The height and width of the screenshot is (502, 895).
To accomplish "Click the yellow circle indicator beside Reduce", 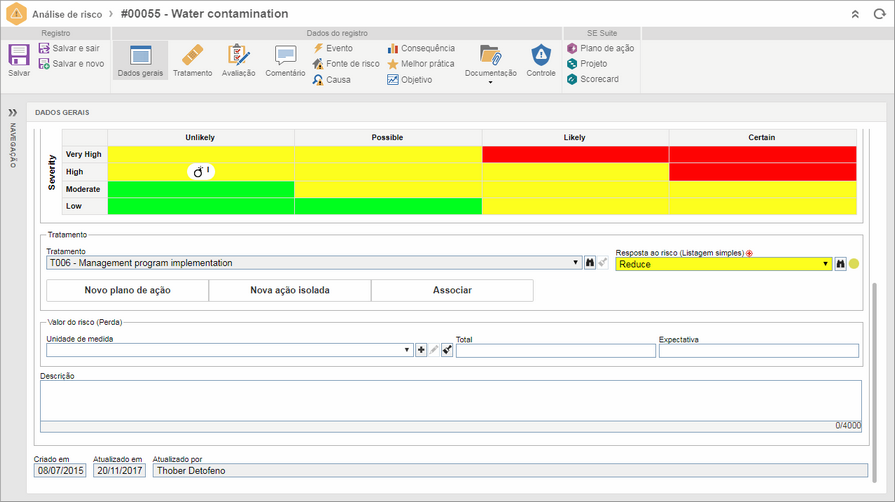I will point(854,264).
